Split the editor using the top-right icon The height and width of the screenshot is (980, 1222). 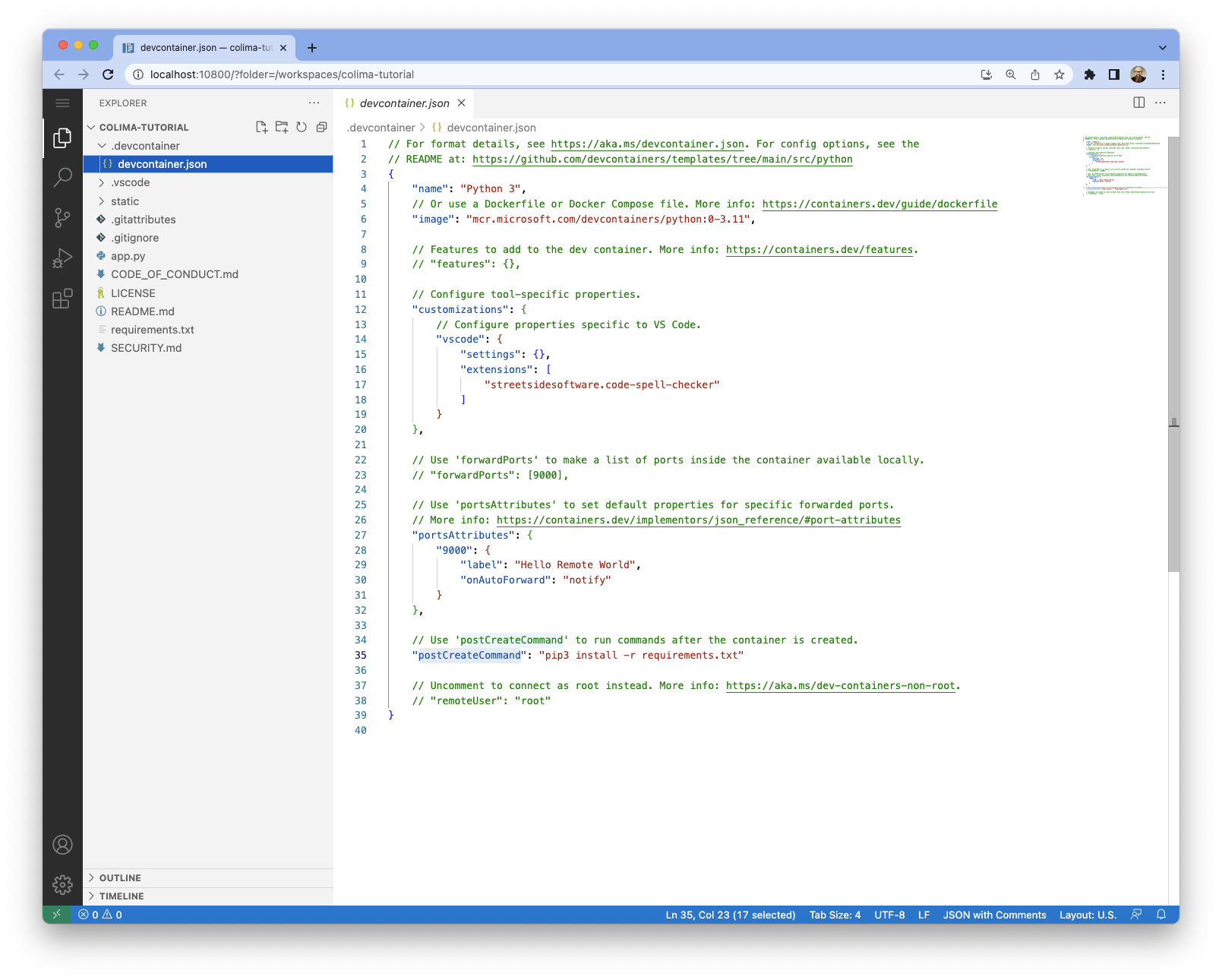click(1138, 103)
